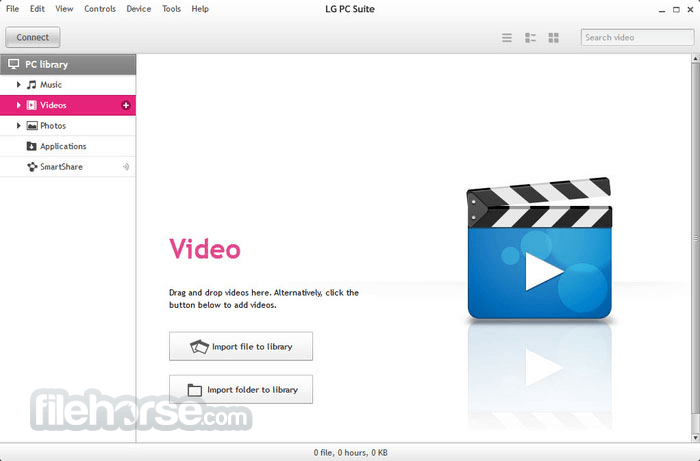Select the PC library header
Viewport: 700px width, 461px height.
[68, 64]
